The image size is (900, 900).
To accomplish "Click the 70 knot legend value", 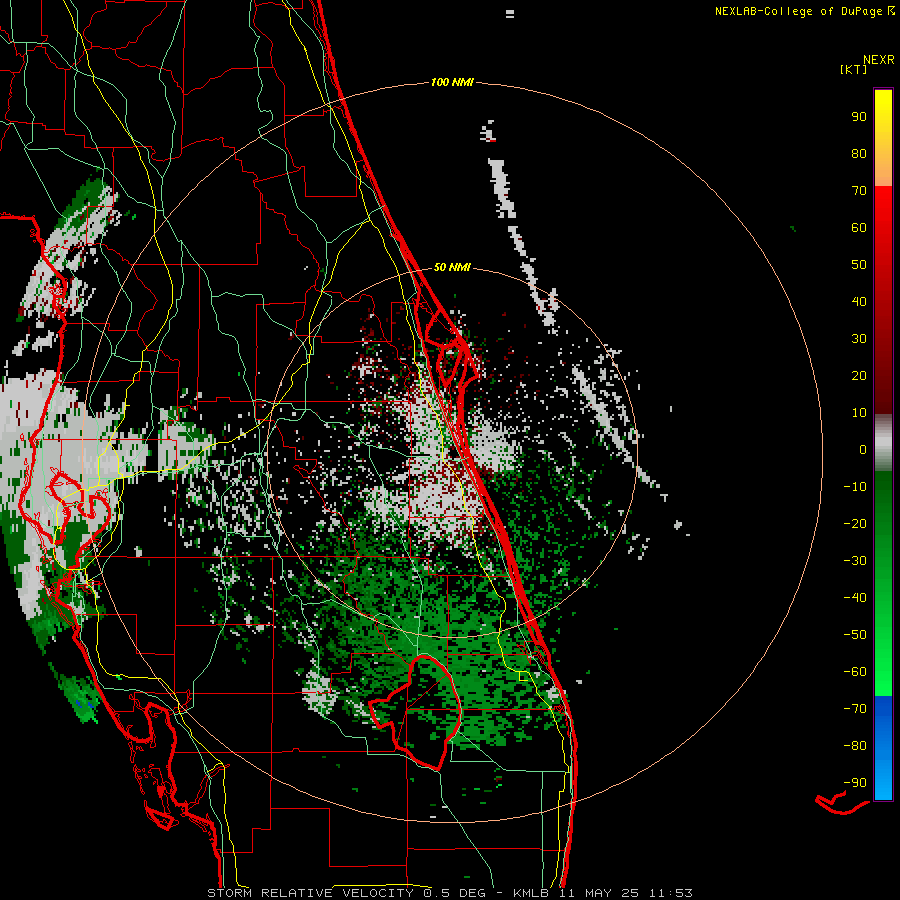I will point(859,191).
